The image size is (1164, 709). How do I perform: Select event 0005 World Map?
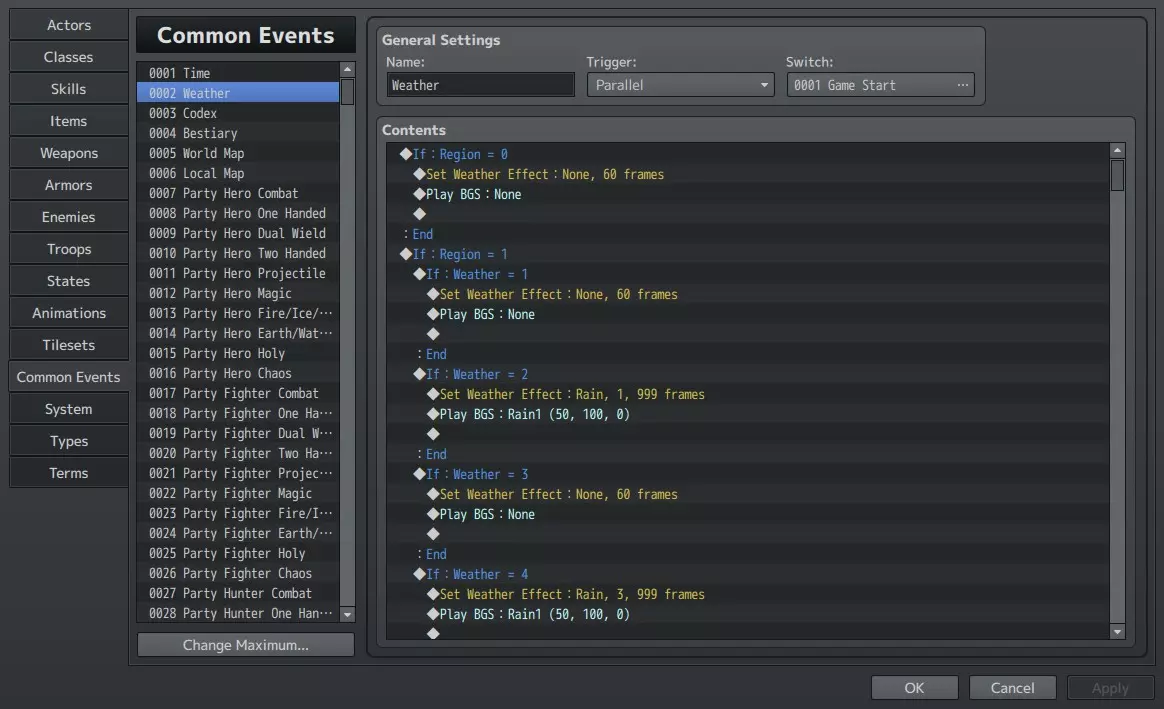pos(238,153)
